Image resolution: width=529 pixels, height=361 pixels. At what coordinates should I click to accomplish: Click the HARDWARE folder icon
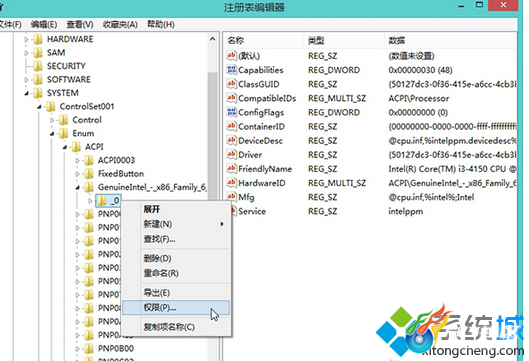pyautogui.click(x=38, y=39)
